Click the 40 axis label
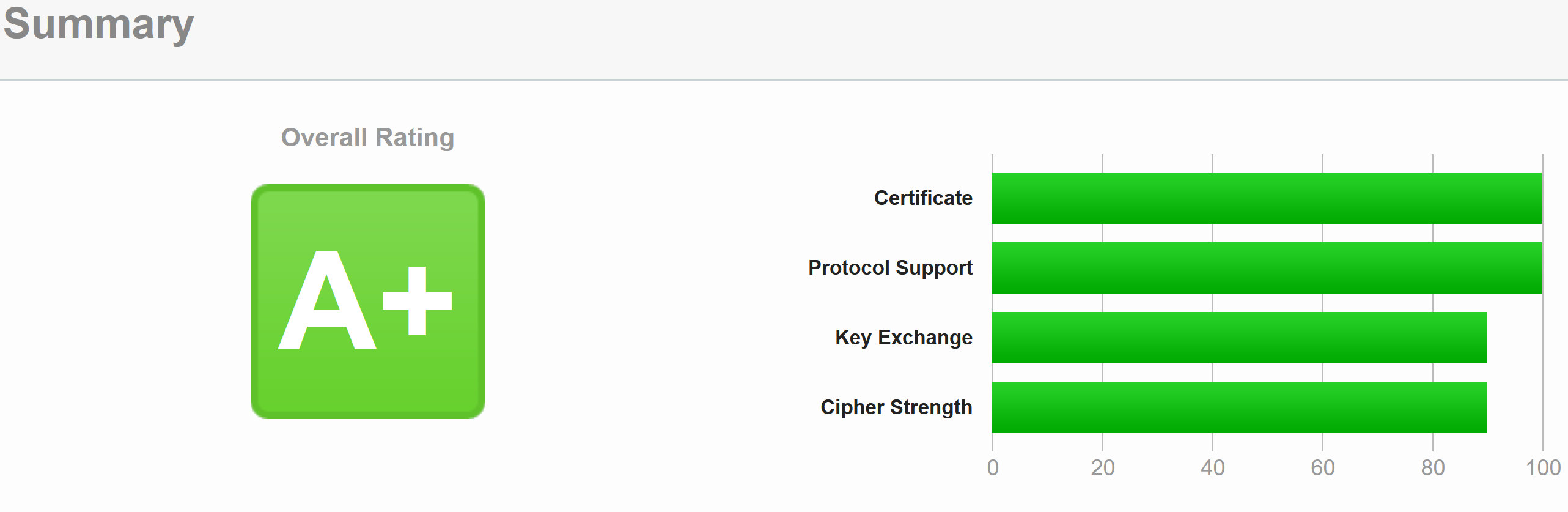This screenshot has height=512, width=1568. [1213, 468]
